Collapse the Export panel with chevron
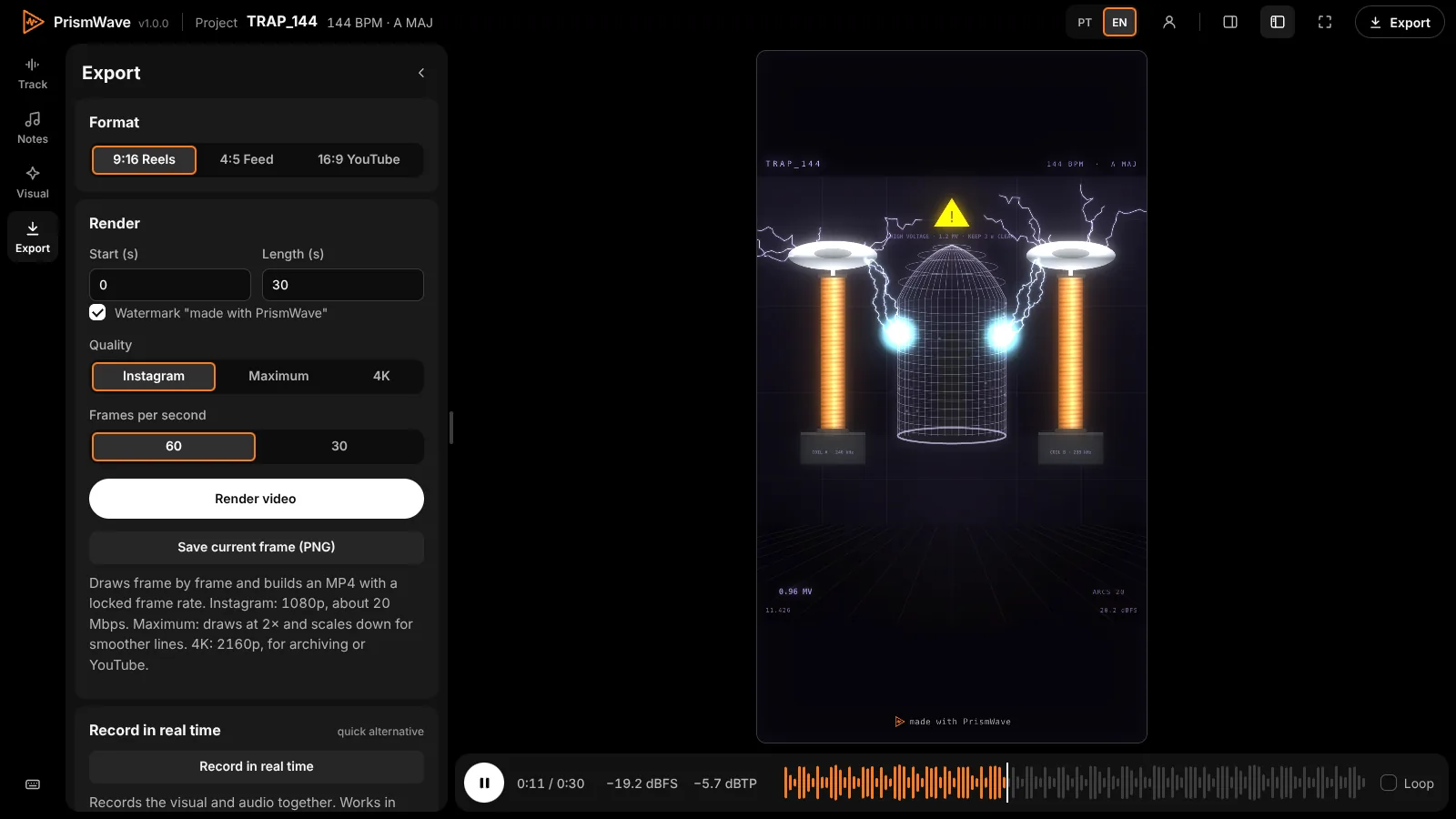Image resolution: width=1456 pixels, height=819 pixels. (421, 73)
